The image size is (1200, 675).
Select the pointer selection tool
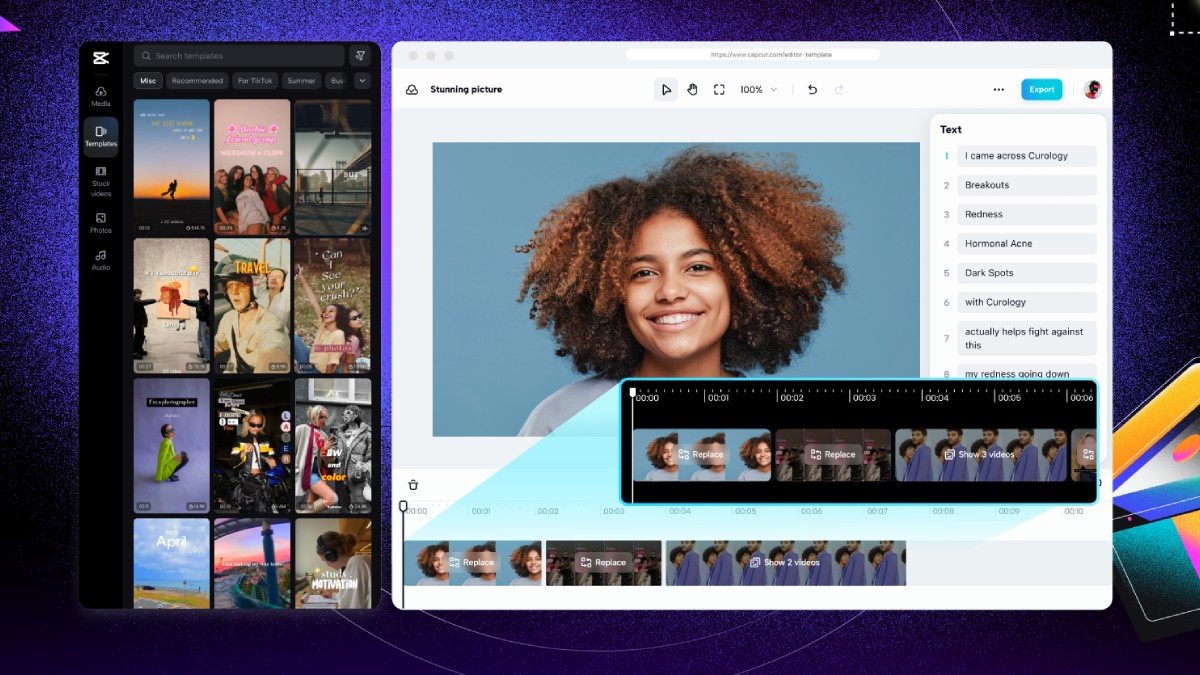click(666, 90)
